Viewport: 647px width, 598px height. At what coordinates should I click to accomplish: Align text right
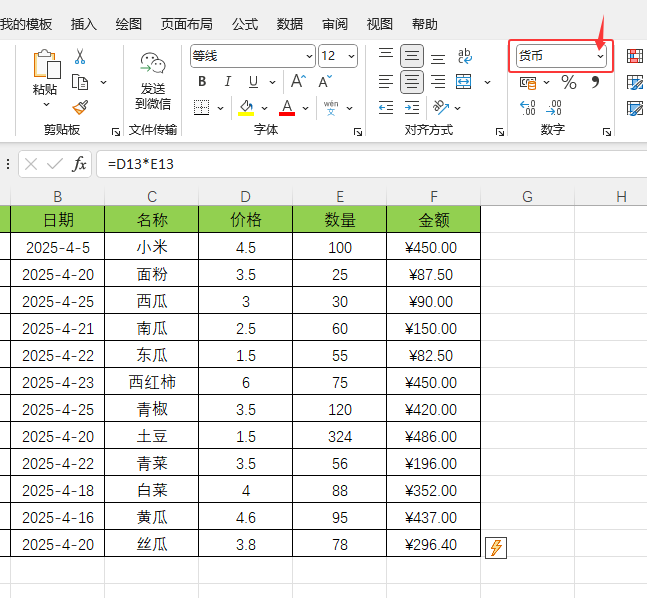[438, 82]
